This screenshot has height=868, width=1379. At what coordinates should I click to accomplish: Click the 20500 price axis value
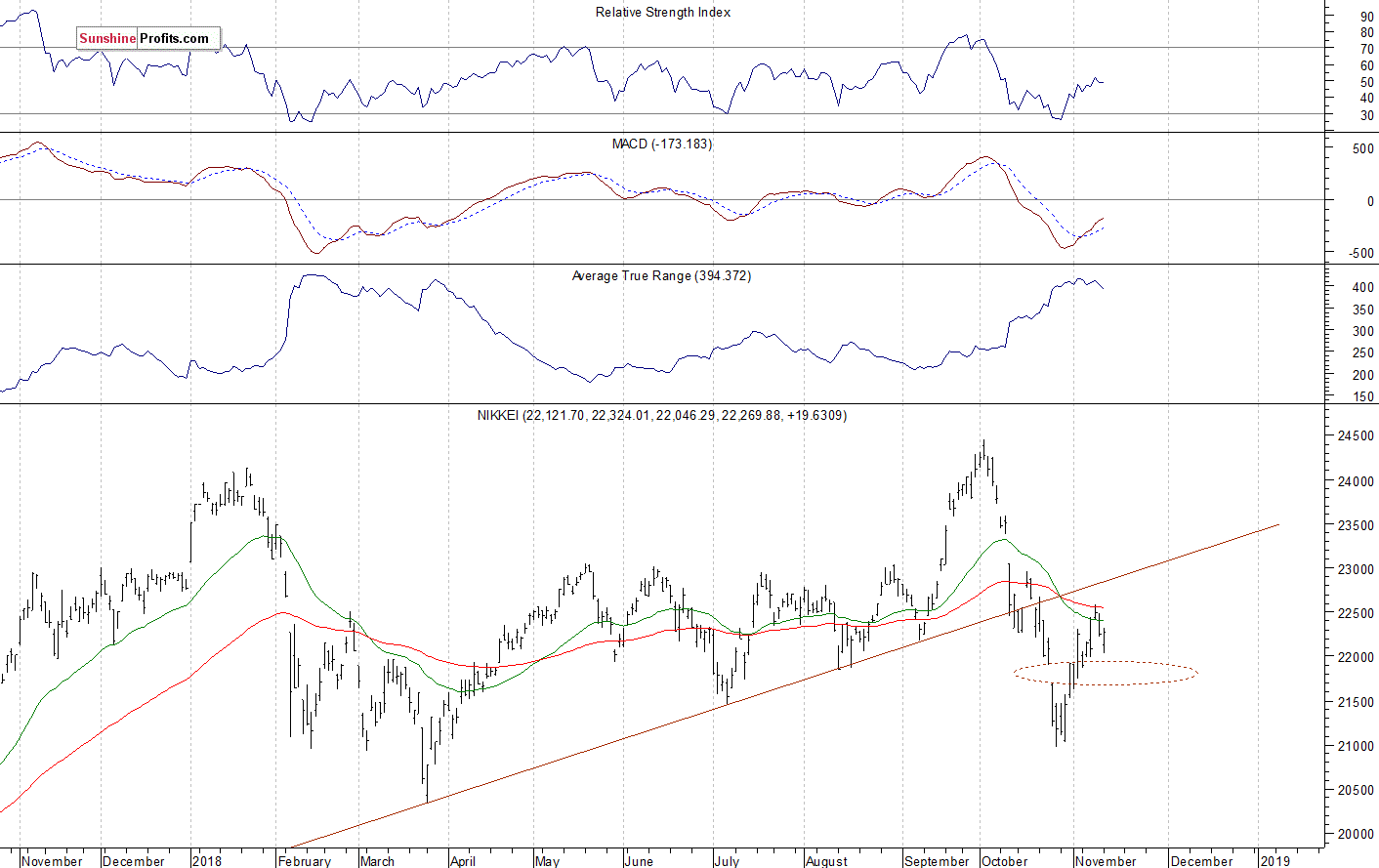pos(1356,790)
